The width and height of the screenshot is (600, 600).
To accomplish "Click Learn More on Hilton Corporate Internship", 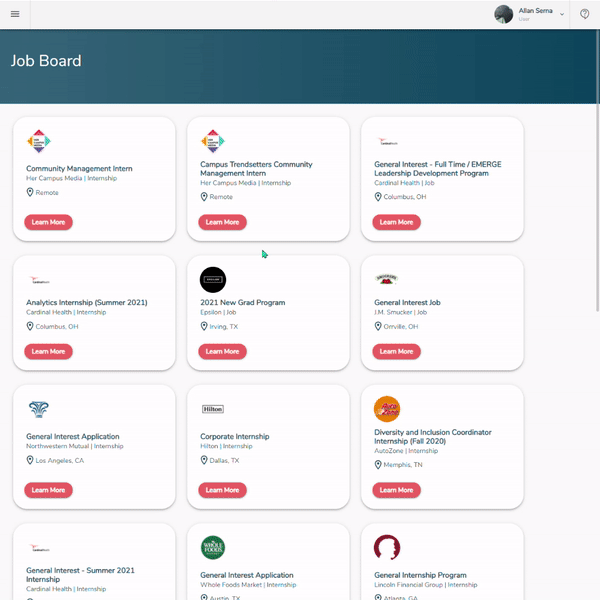I will pos(222,490).
